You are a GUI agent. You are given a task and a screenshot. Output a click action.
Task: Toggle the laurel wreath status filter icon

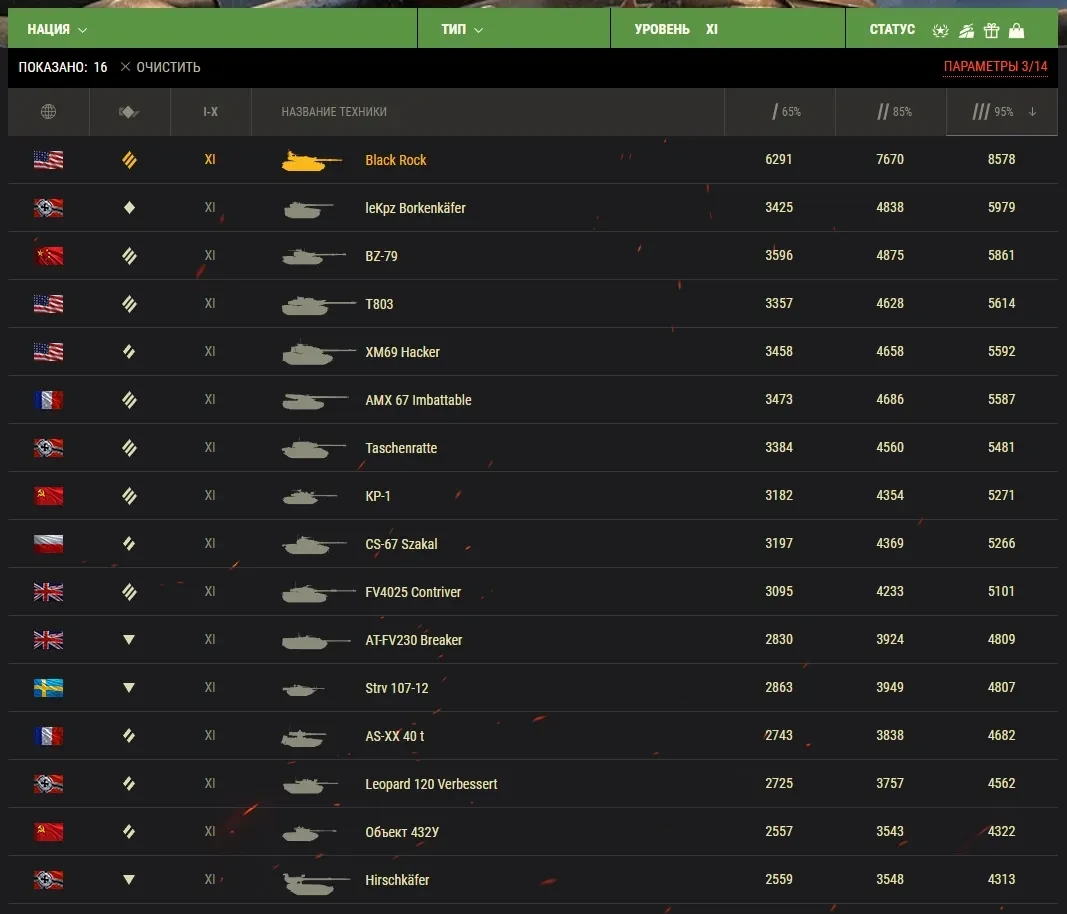pyautogui.click(x=940, y=30)
